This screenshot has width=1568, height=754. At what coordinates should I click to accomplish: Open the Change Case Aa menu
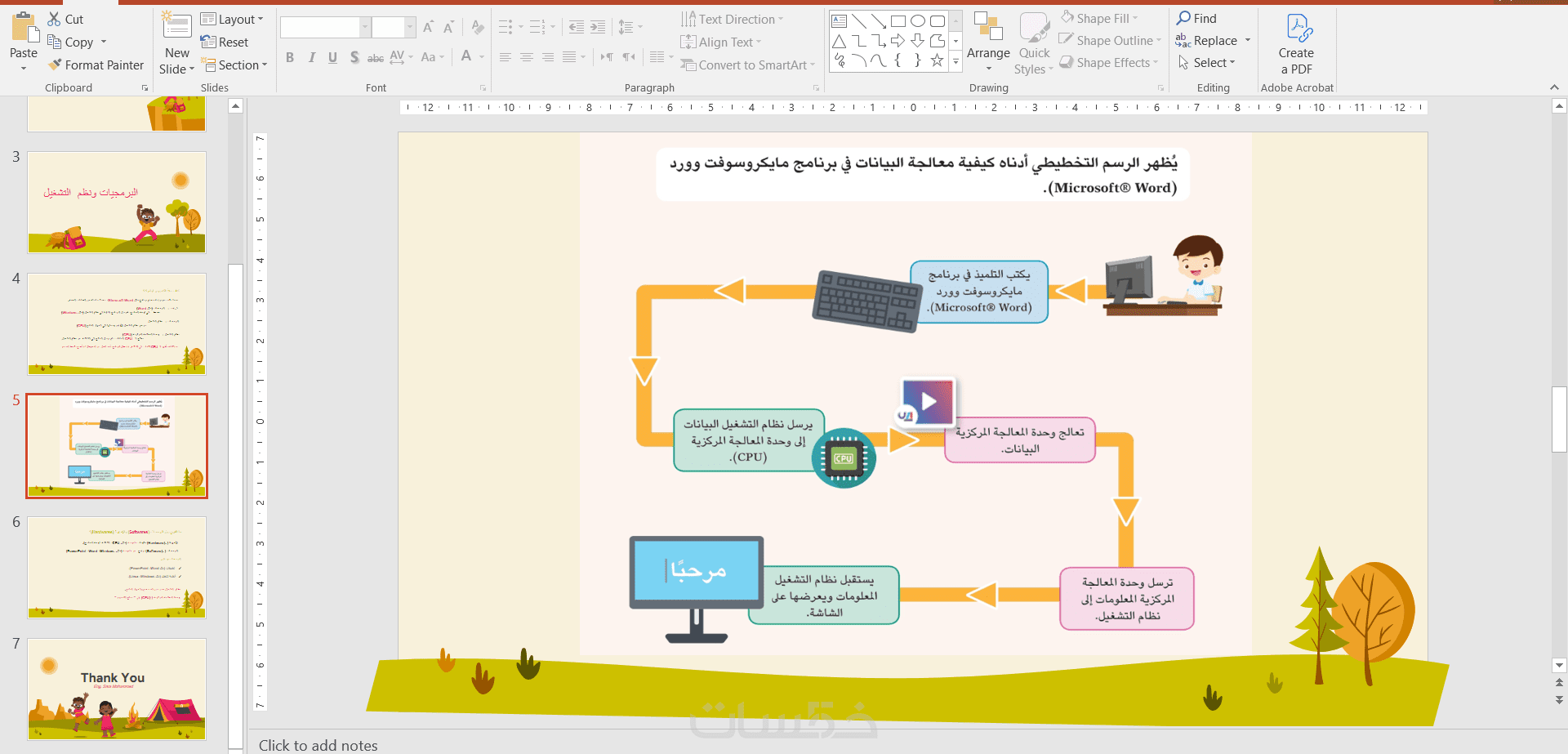432,57
